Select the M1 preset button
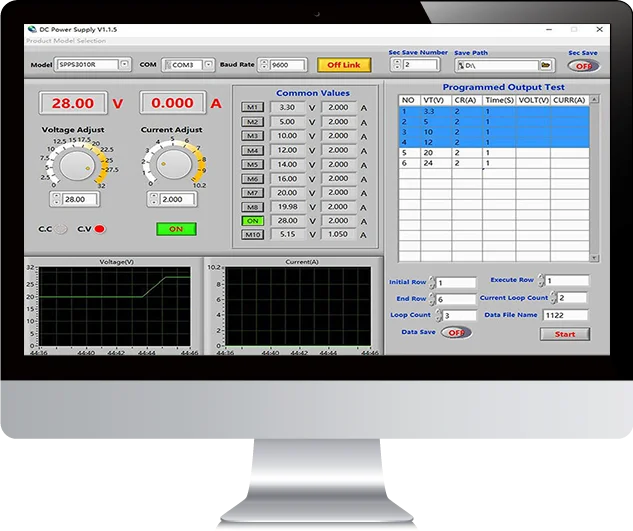This screenshot has width=633, height=531. (252, 107)
